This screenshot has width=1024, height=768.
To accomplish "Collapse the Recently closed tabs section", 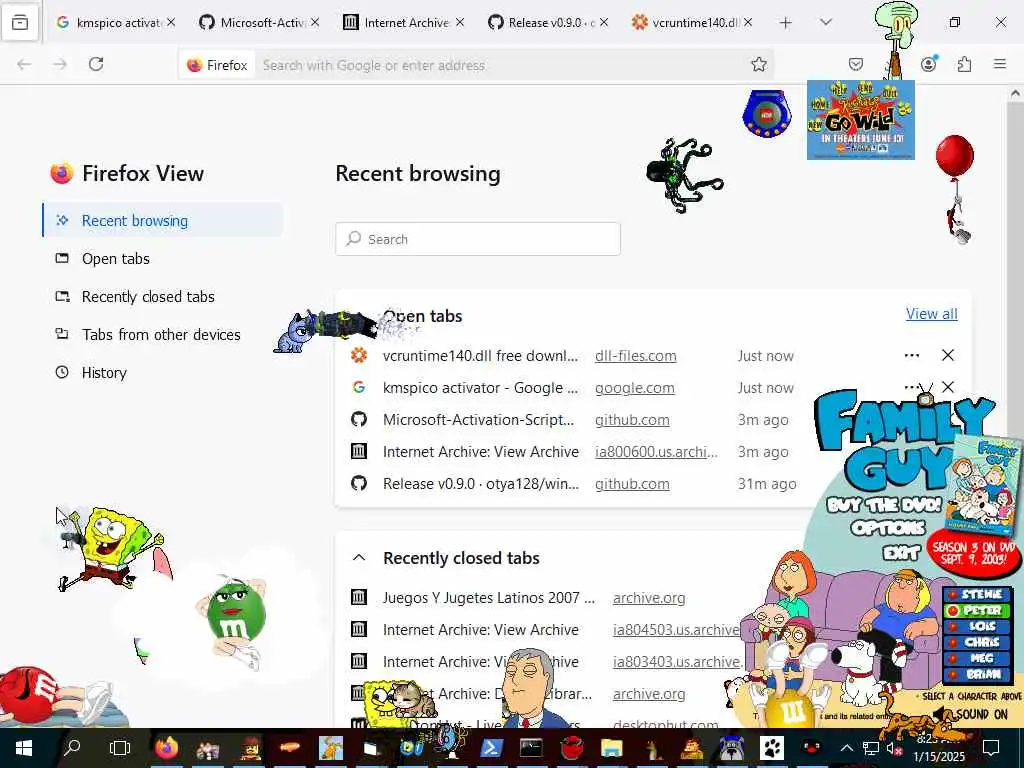I will coord(359,558).
